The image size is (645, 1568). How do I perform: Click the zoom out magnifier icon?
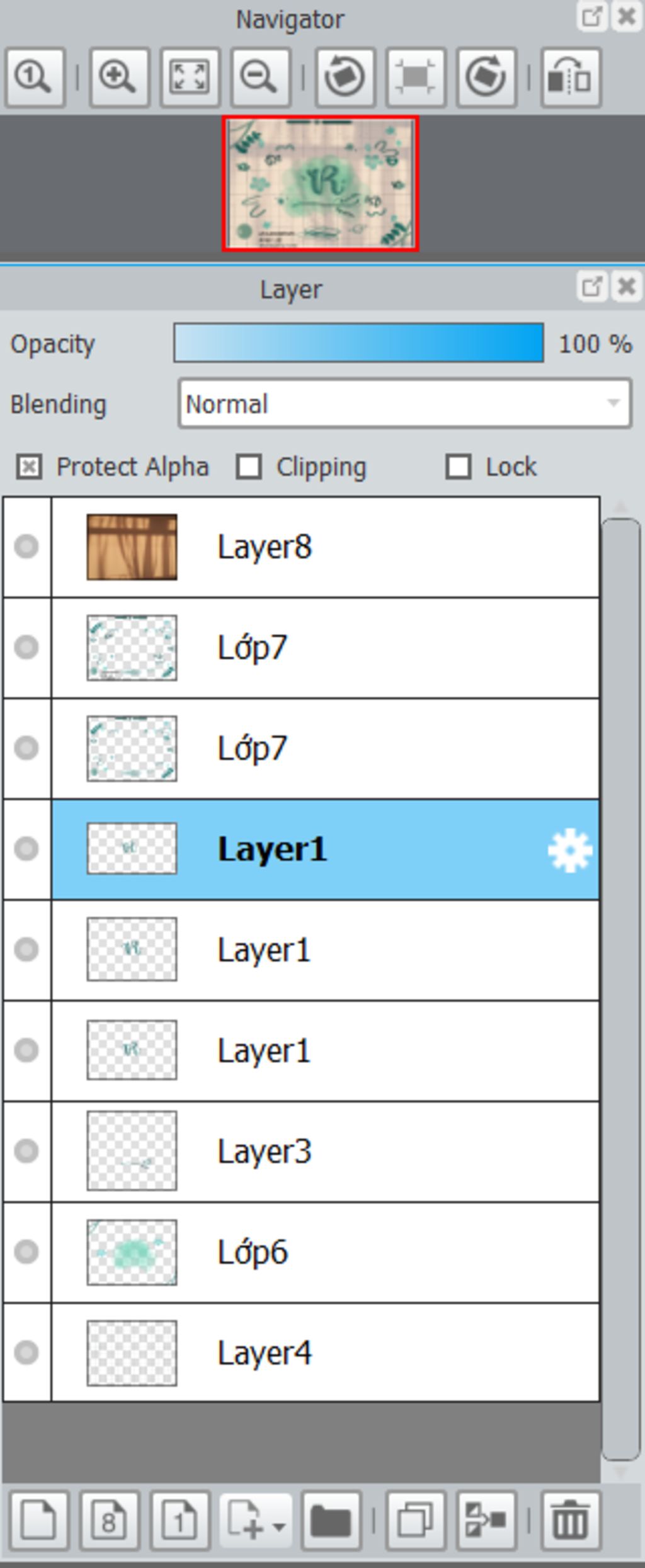260,77
